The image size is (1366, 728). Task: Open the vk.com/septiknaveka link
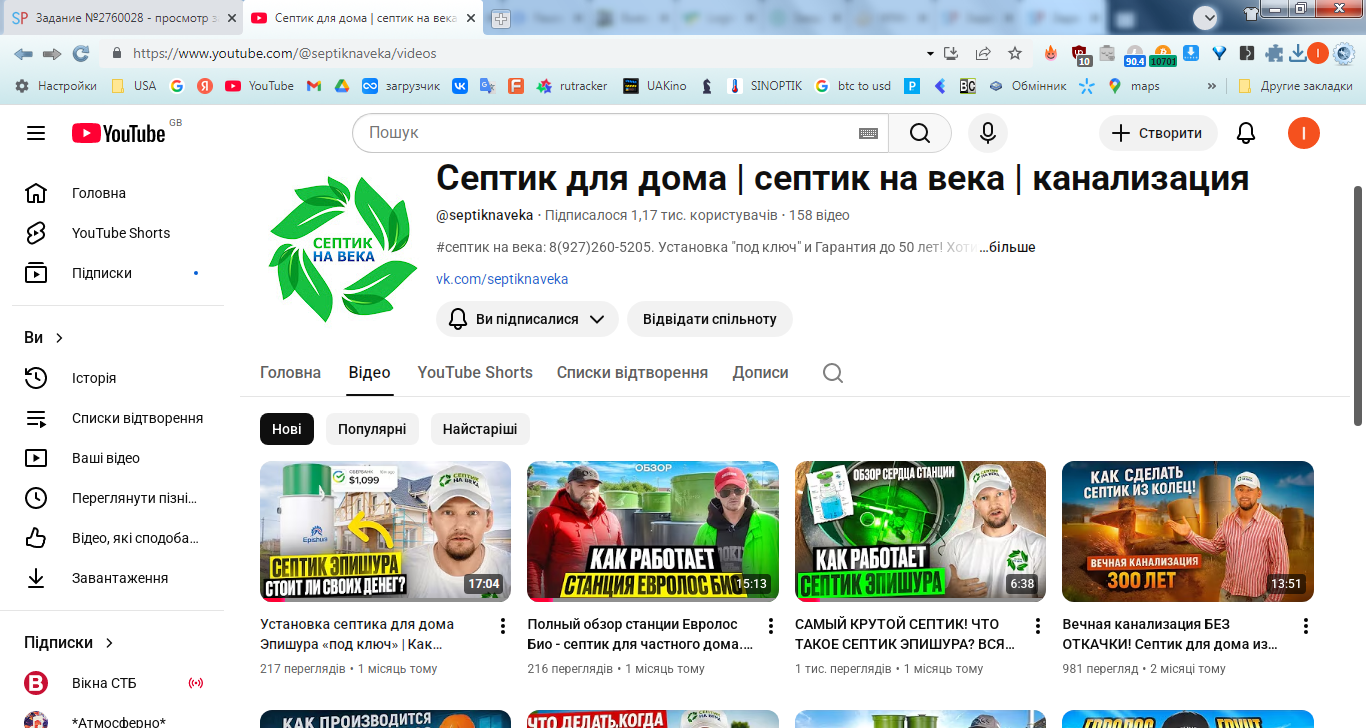coord(502,279)
